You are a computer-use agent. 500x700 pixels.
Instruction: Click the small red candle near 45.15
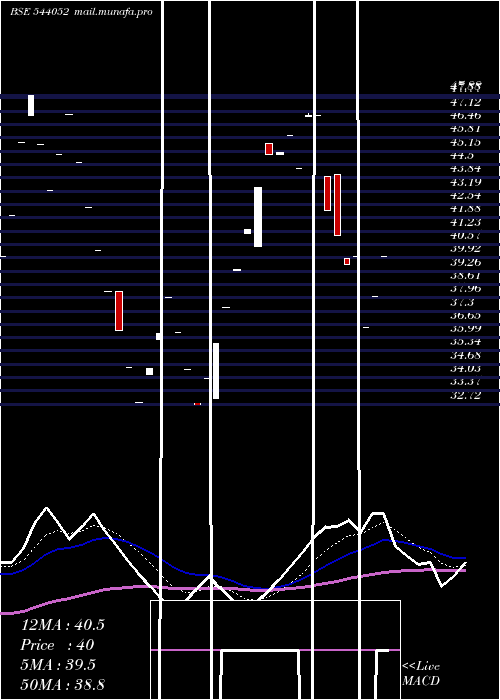pyautogui.click(x=269, y=149)
